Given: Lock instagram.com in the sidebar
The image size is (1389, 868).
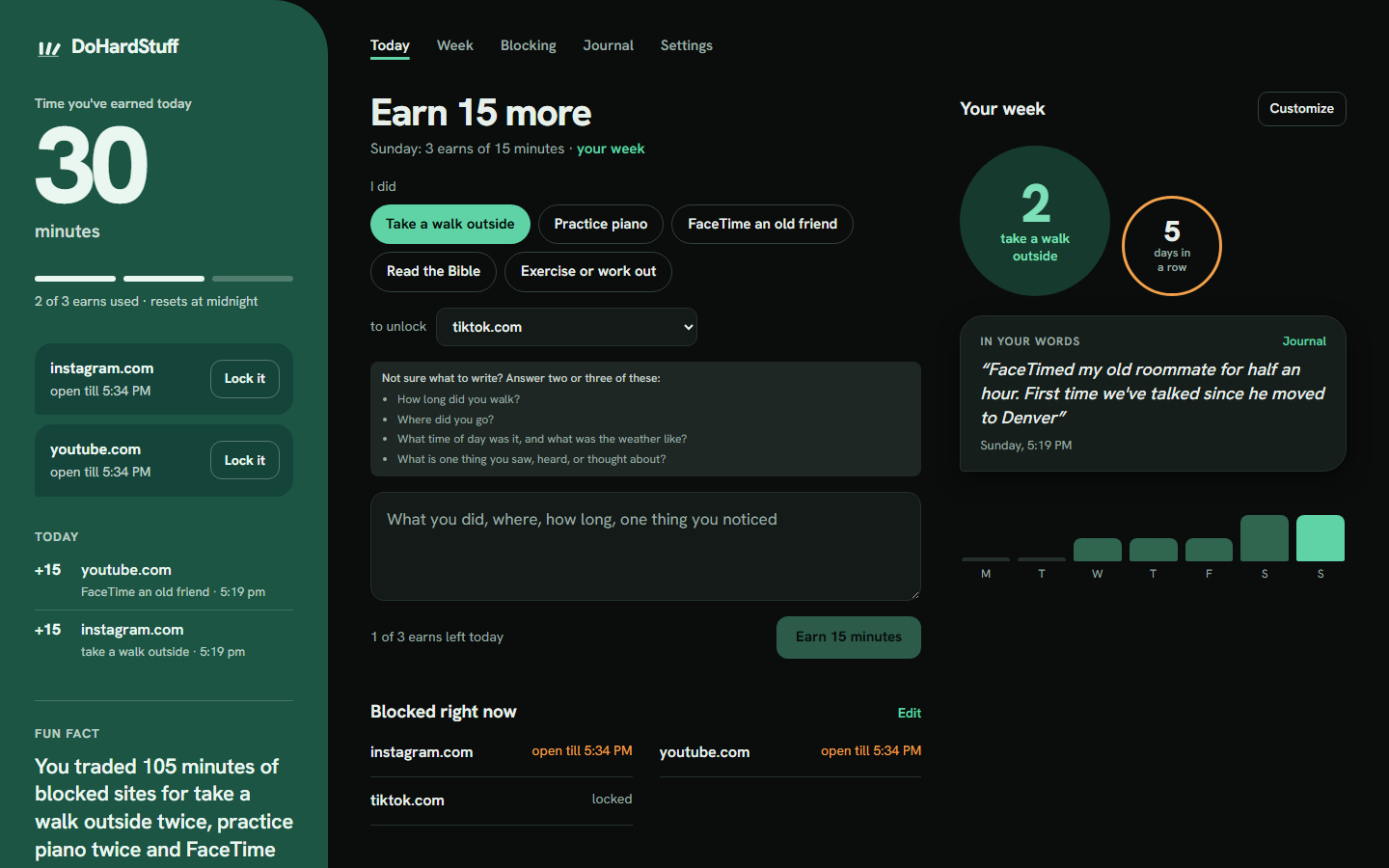Looking at the screenshot, I should point(245,379).
